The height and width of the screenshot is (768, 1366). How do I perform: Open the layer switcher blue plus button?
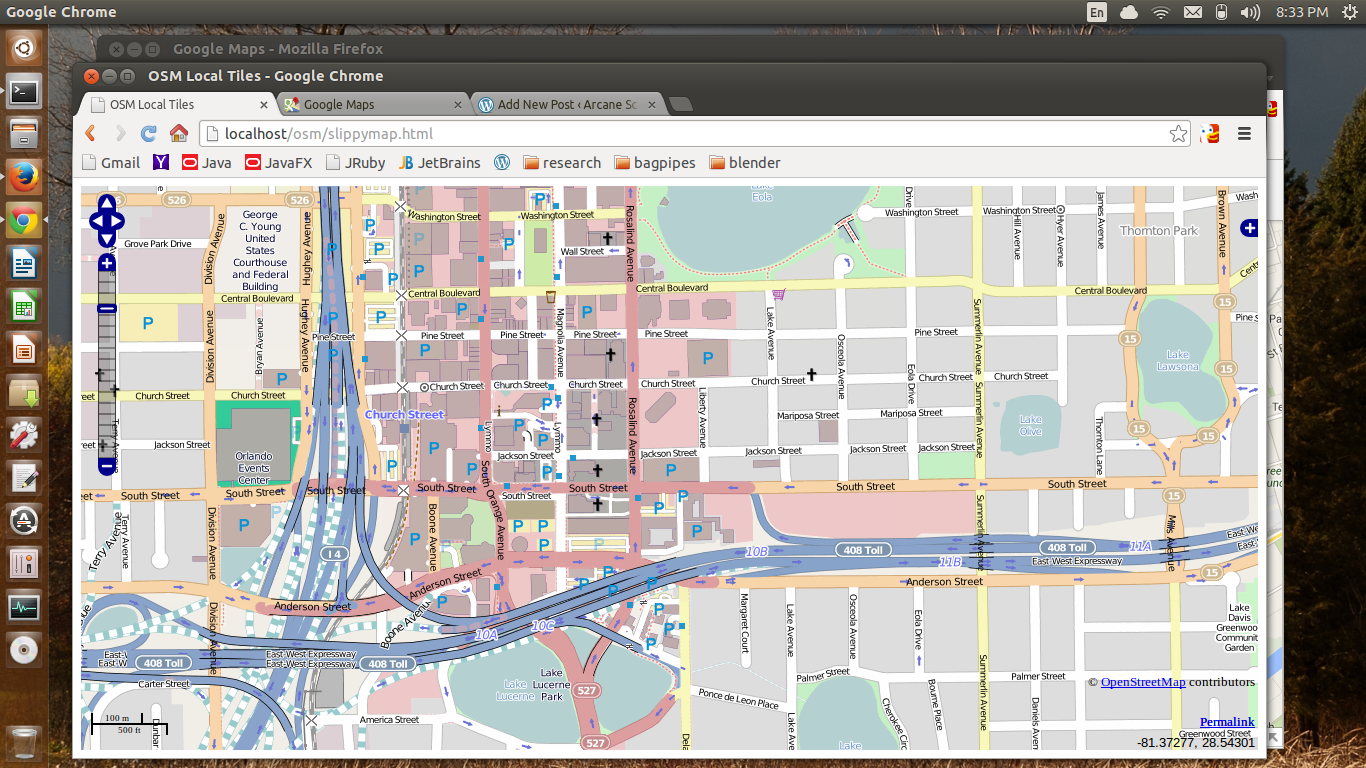[x=1249, y=228]
